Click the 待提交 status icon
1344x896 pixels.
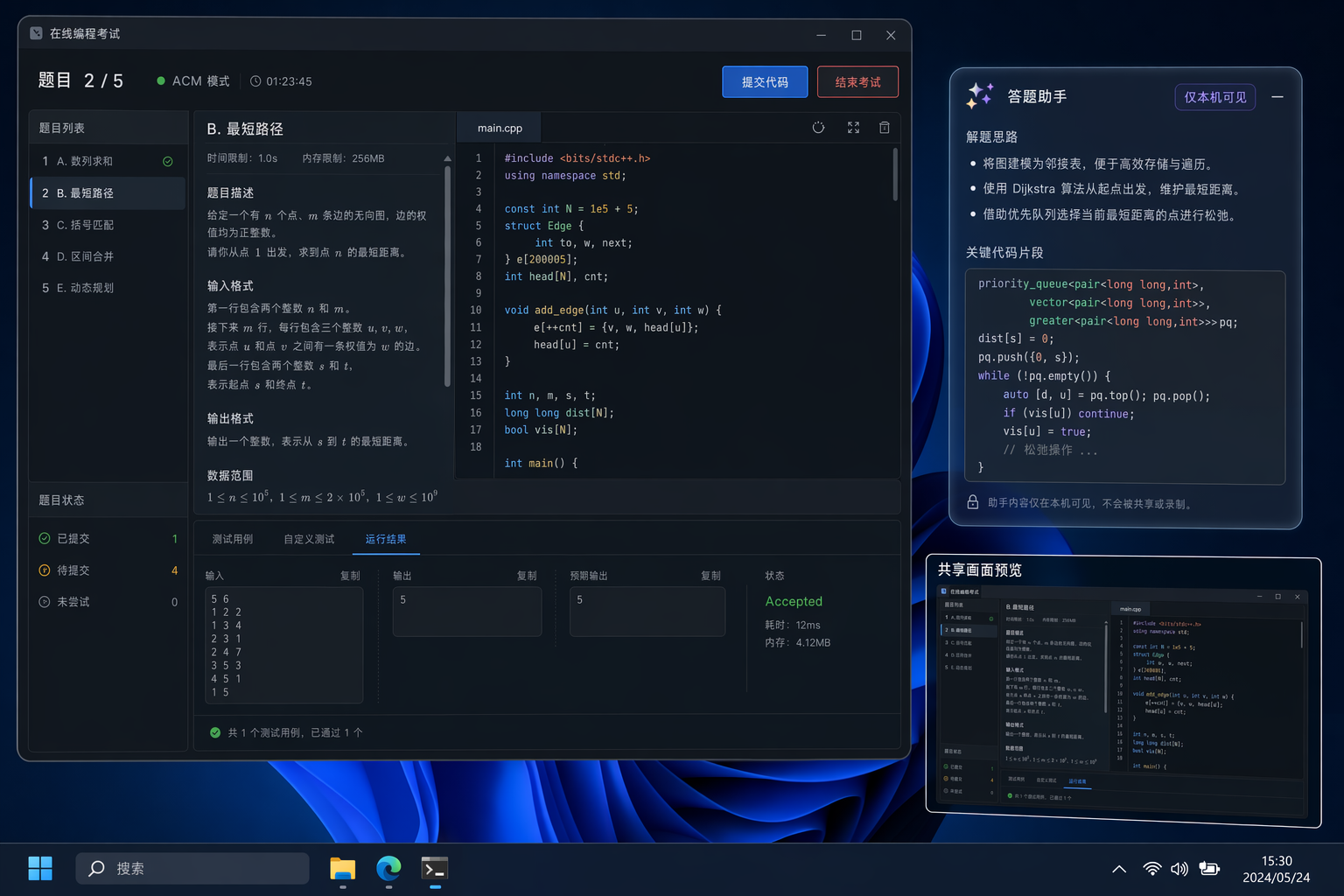(x=45, y=570)
